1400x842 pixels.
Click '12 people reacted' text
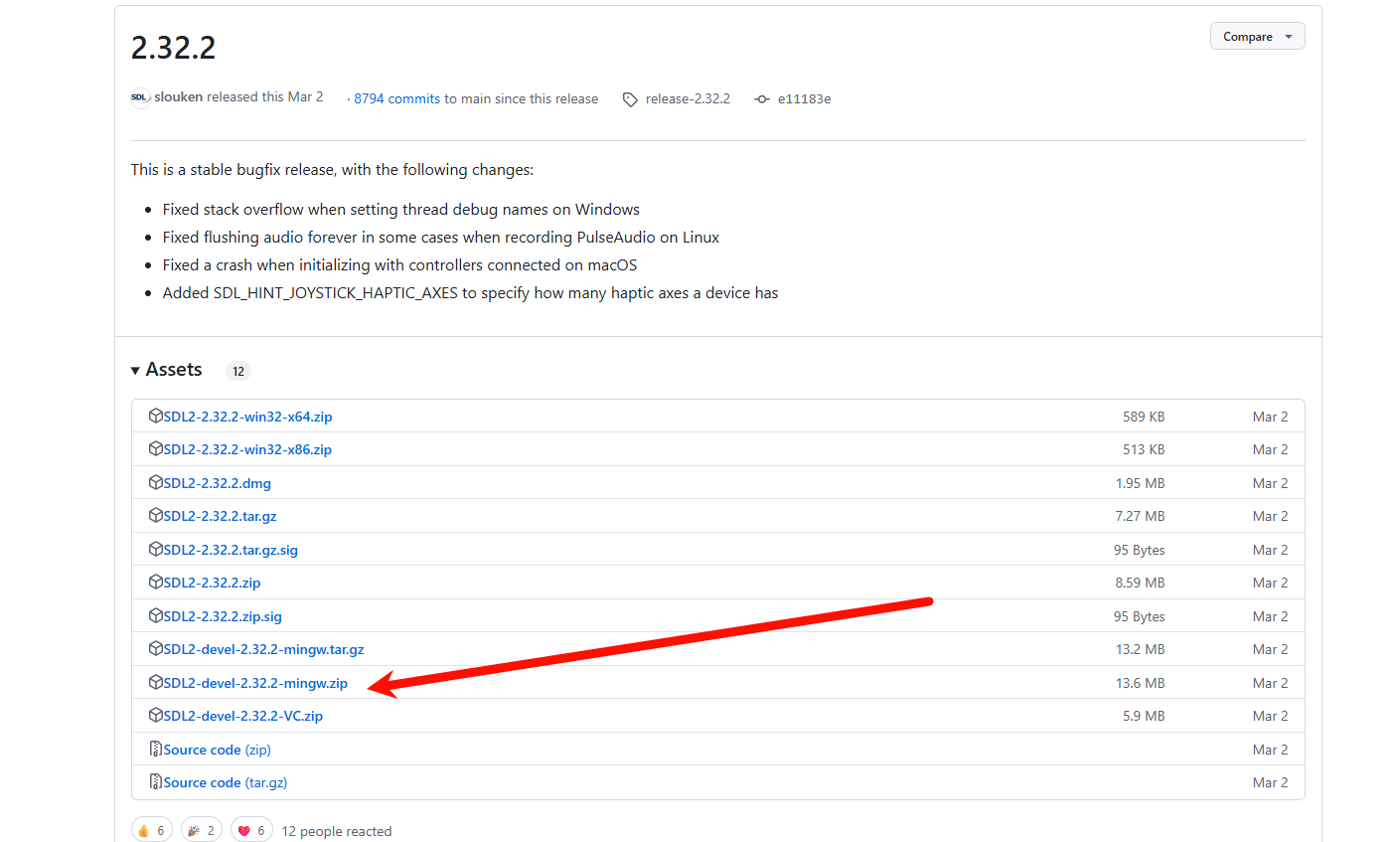coord(337,831)
